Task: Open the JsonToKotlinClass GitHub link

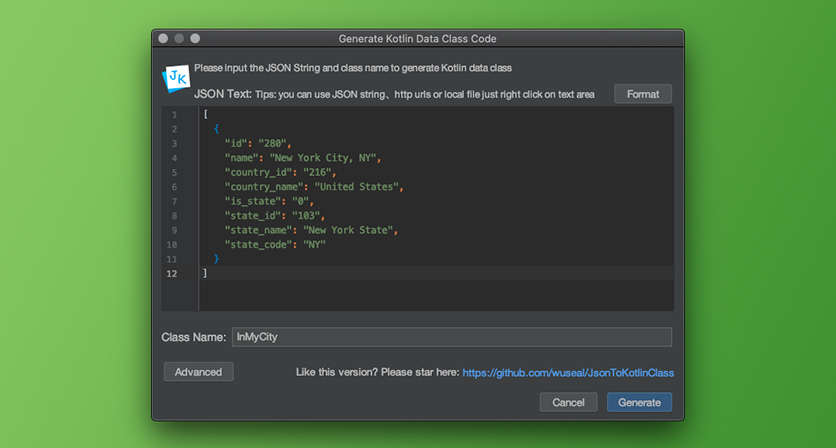Action: pyautogui.click(x=568, y=373)
